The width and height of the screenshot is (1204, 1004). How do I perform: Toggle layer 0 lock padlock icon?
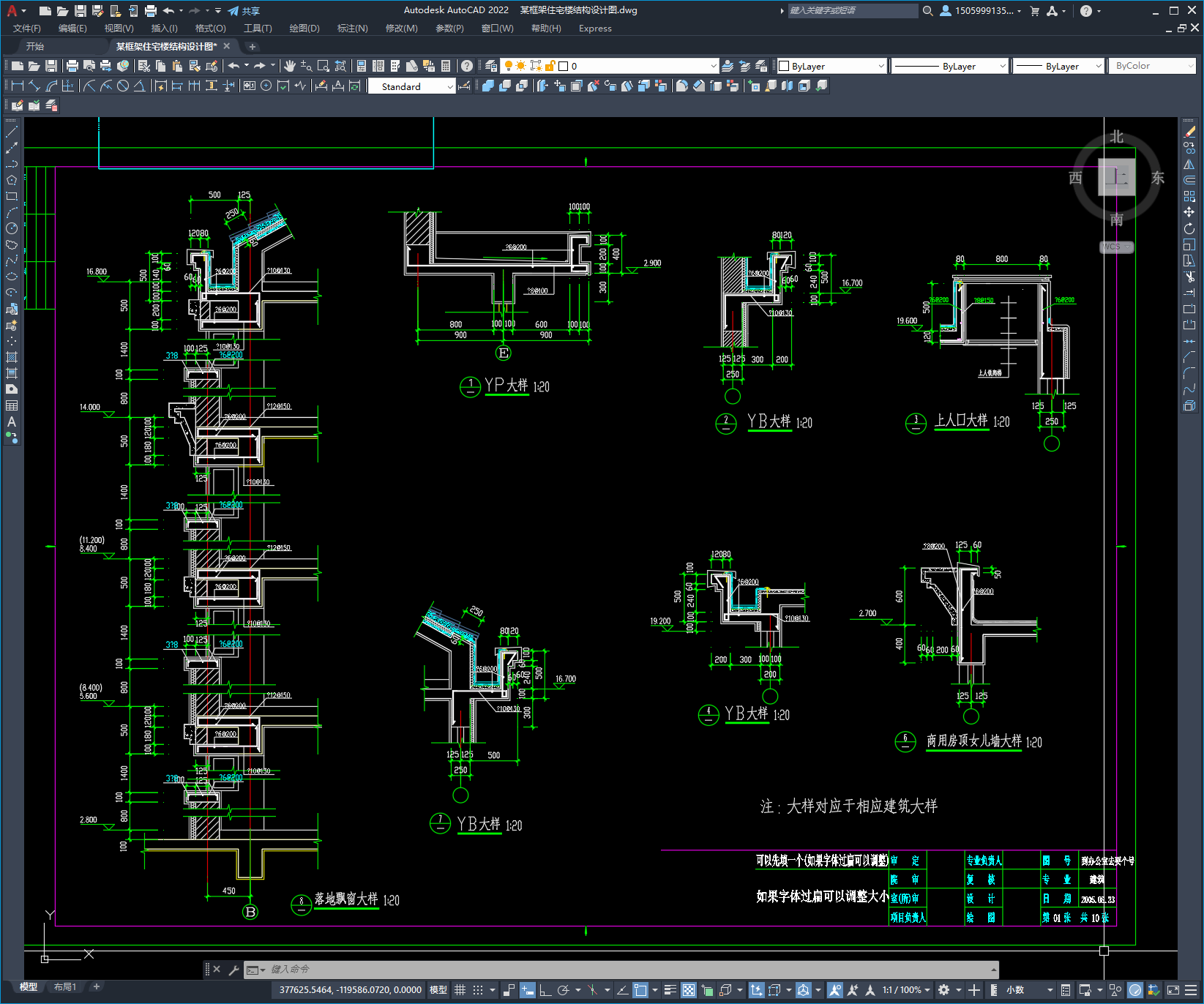(x=550, y=66)
